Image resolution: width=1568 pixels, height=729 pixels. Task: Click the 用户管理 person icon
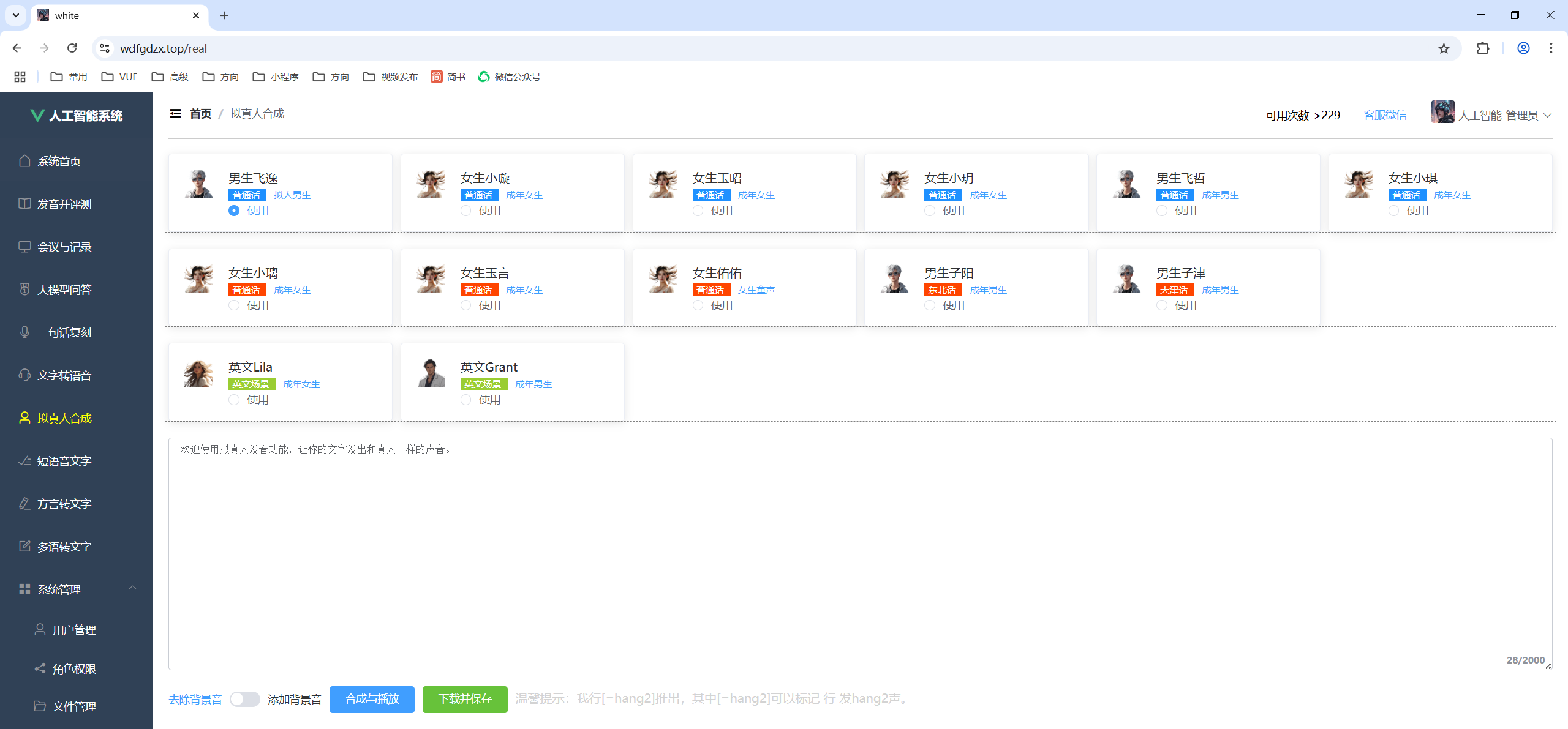click(x=40, y=630)
